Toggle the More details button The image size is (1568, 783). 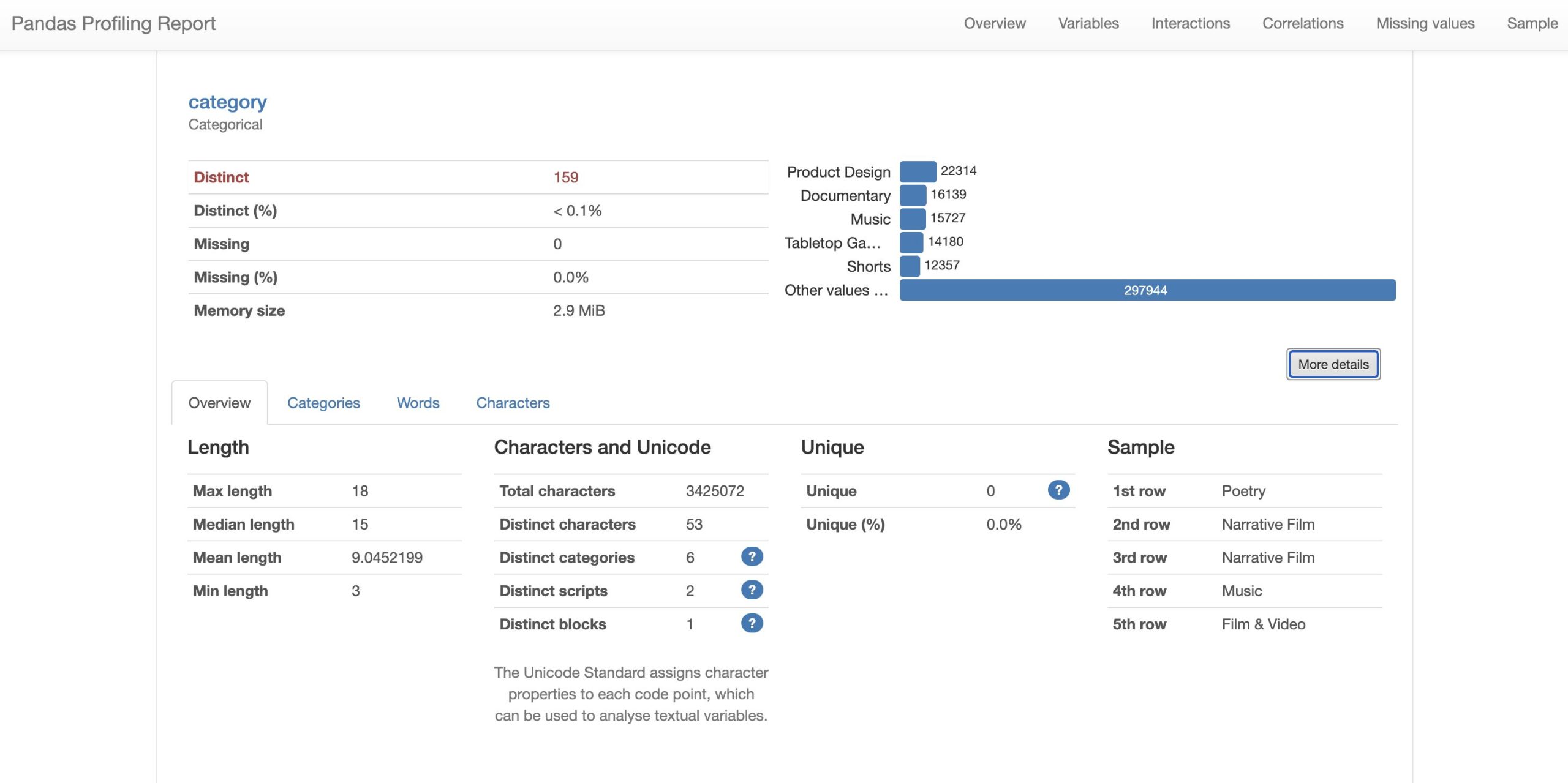[1333, 364]
